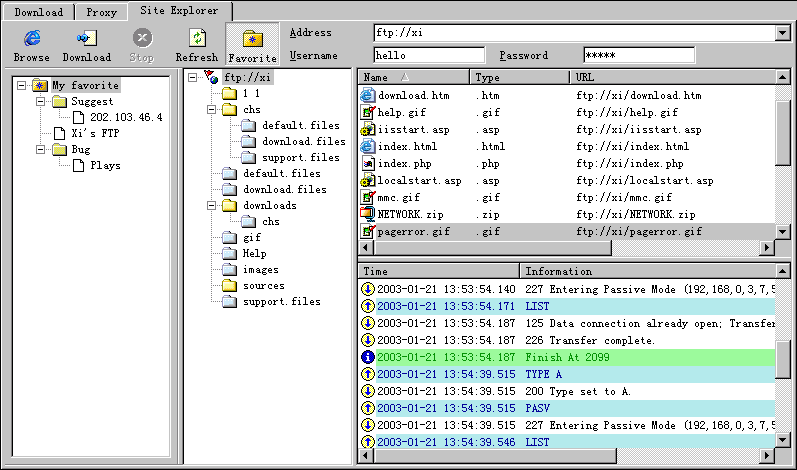
Task: Click the NETWORK.zip file icon
Action: pos(367,214)
